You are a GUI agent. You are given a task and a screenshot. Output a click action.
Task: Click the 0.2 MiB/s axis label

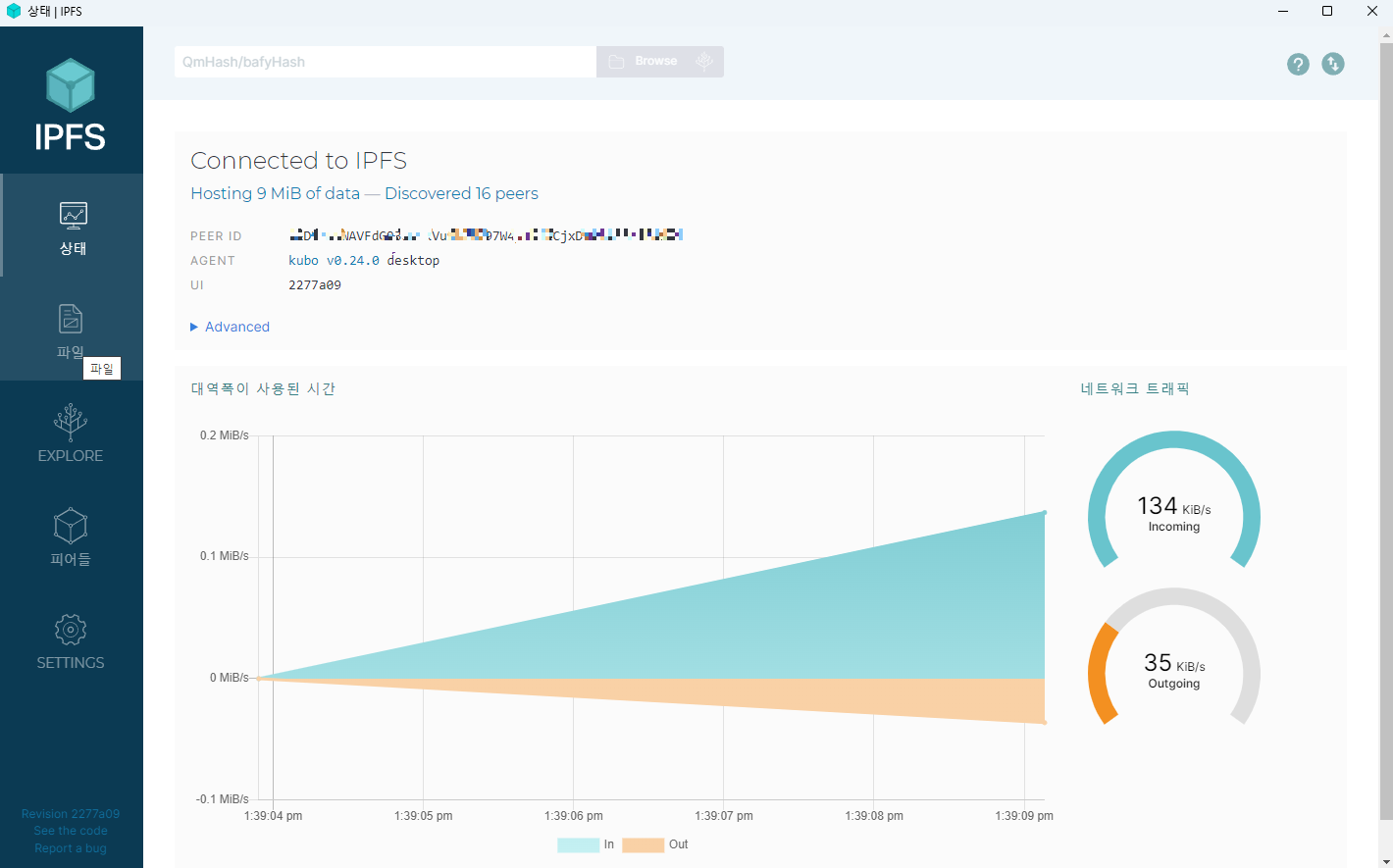click(225, 435)
